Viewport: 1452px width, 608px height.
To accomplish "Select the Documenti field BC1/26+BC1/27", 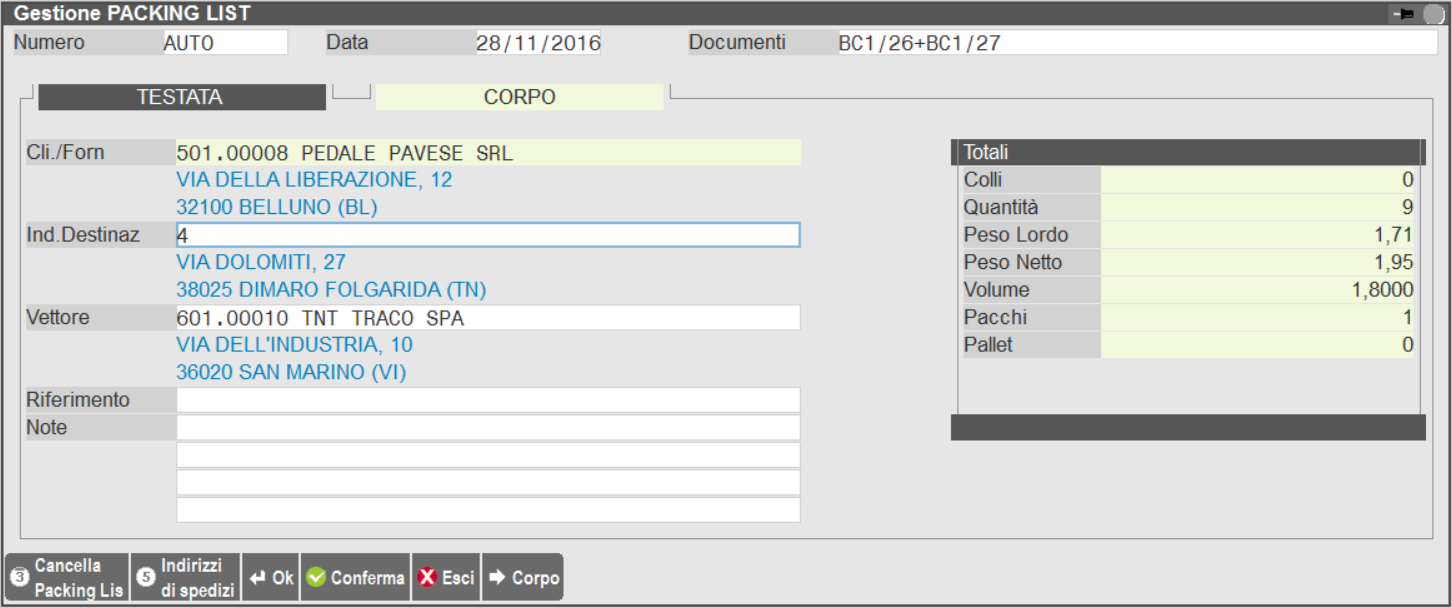I will click(1136, 43).
